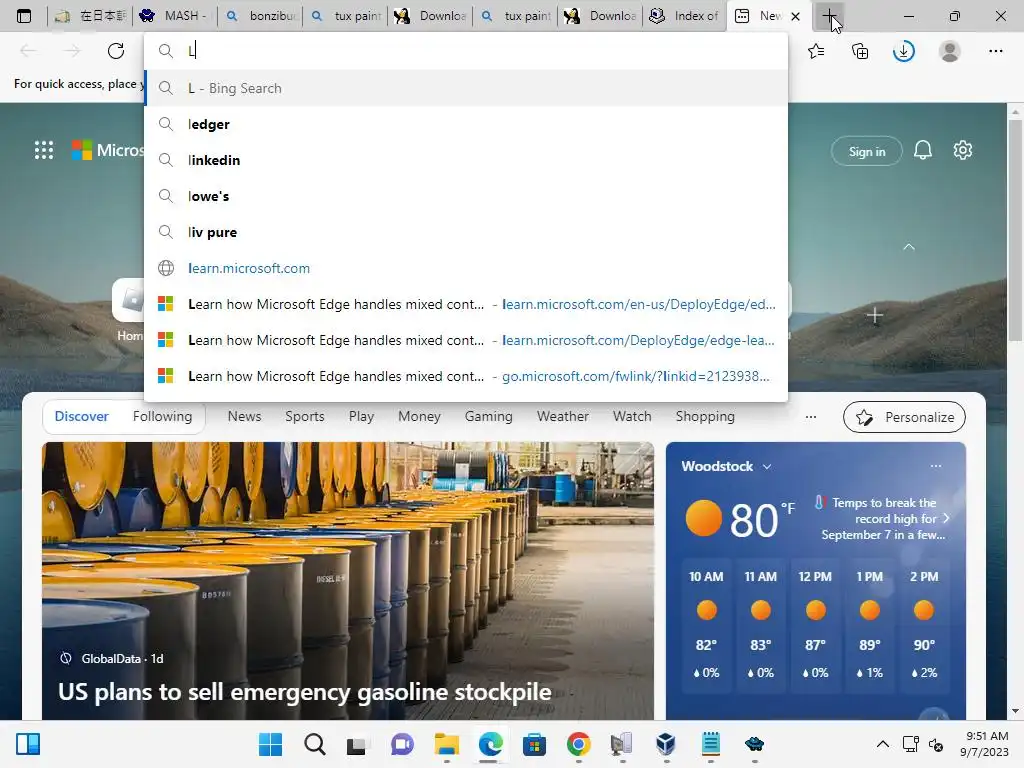Screen dimensions: 1024x768
Task: Open the Favorites star list icon
Action: pyautogui.click(x=816, y=51)
